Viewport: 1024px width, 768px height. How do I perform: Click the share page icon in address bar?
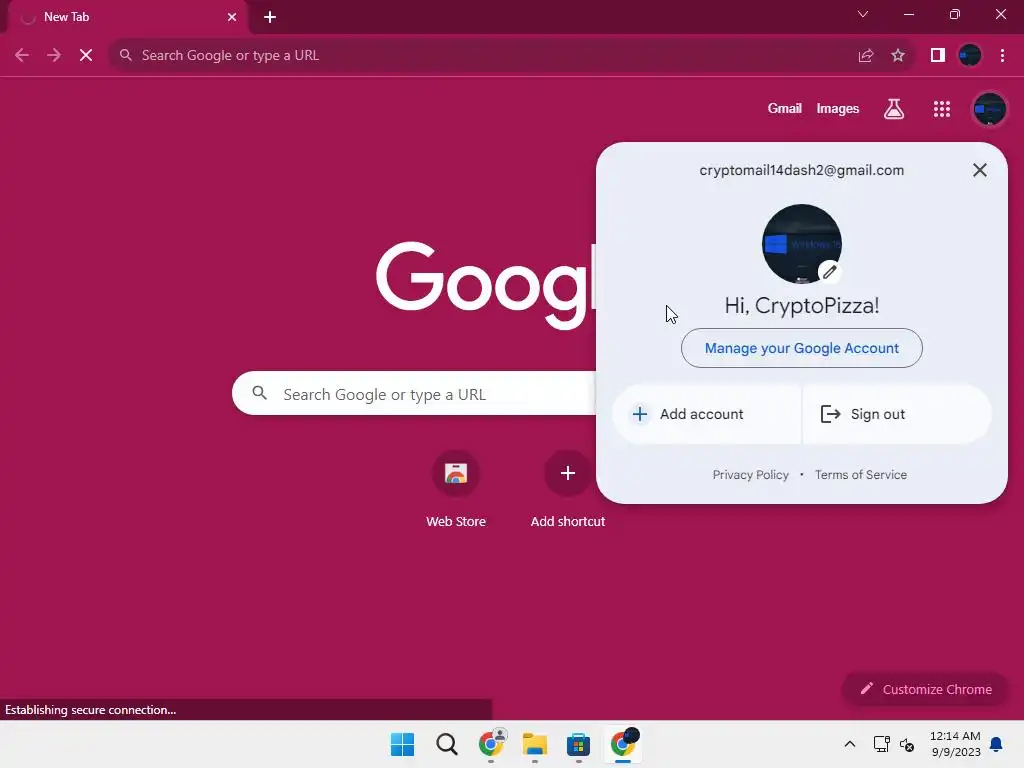[866, 56]
